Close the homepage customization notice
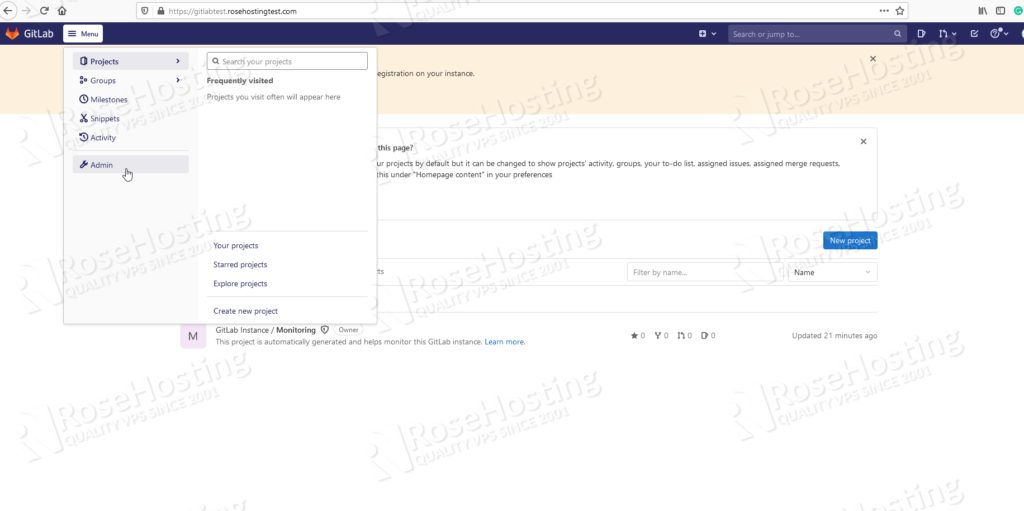 pos(863,141)
